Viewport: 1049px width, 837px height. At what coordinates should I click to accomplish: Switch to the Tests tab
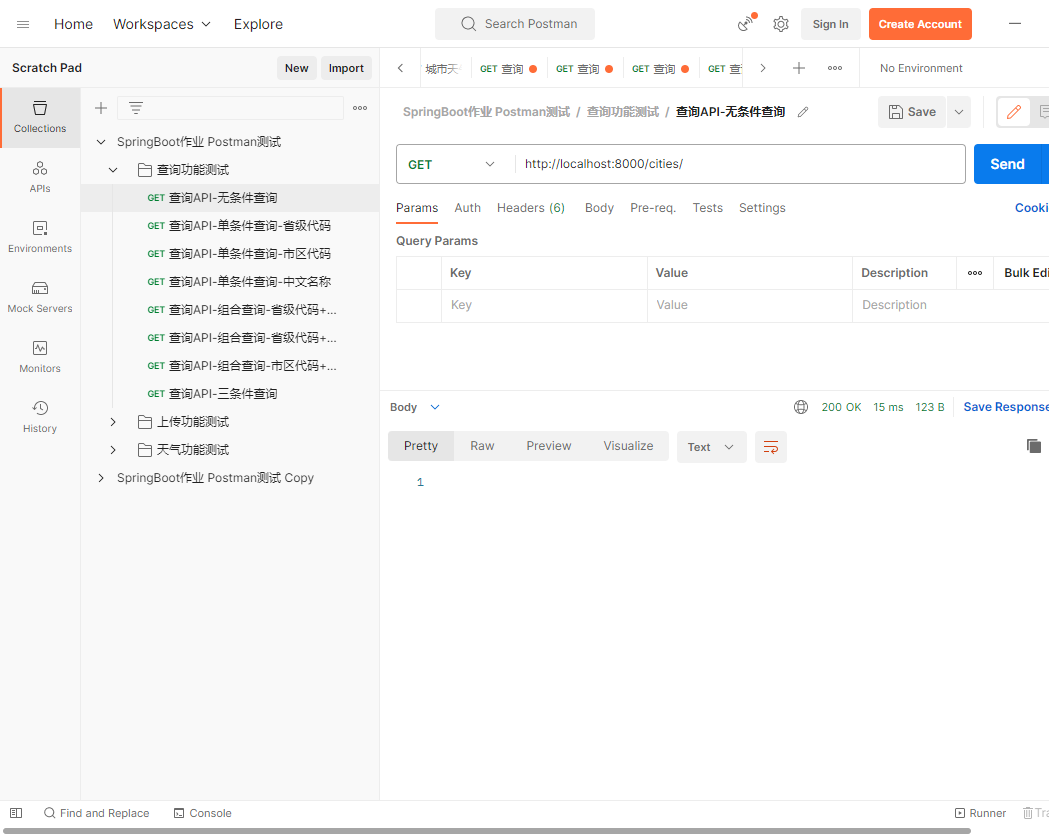point(707,208)
